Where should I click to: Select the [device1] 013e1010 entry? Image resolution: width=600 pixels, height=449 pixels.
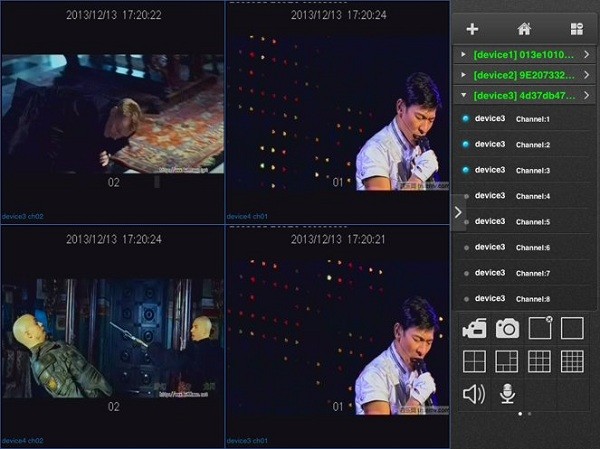523,55
